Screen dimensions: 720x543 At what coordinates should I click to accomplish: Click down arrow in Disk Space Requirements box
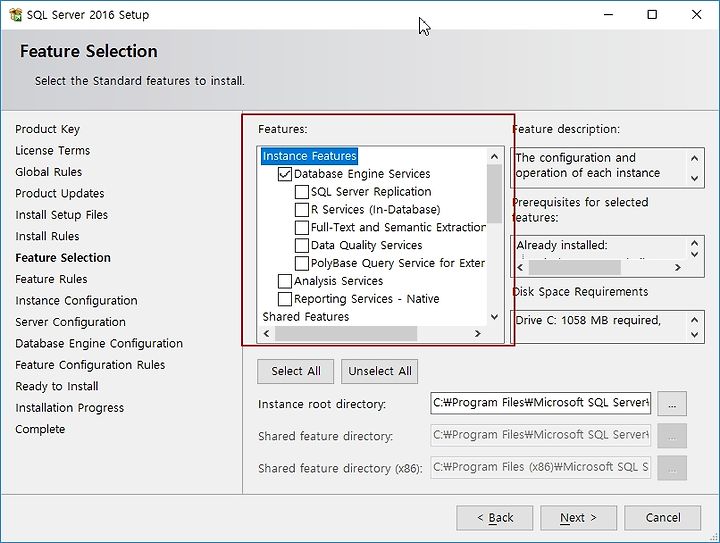point(695,335)
